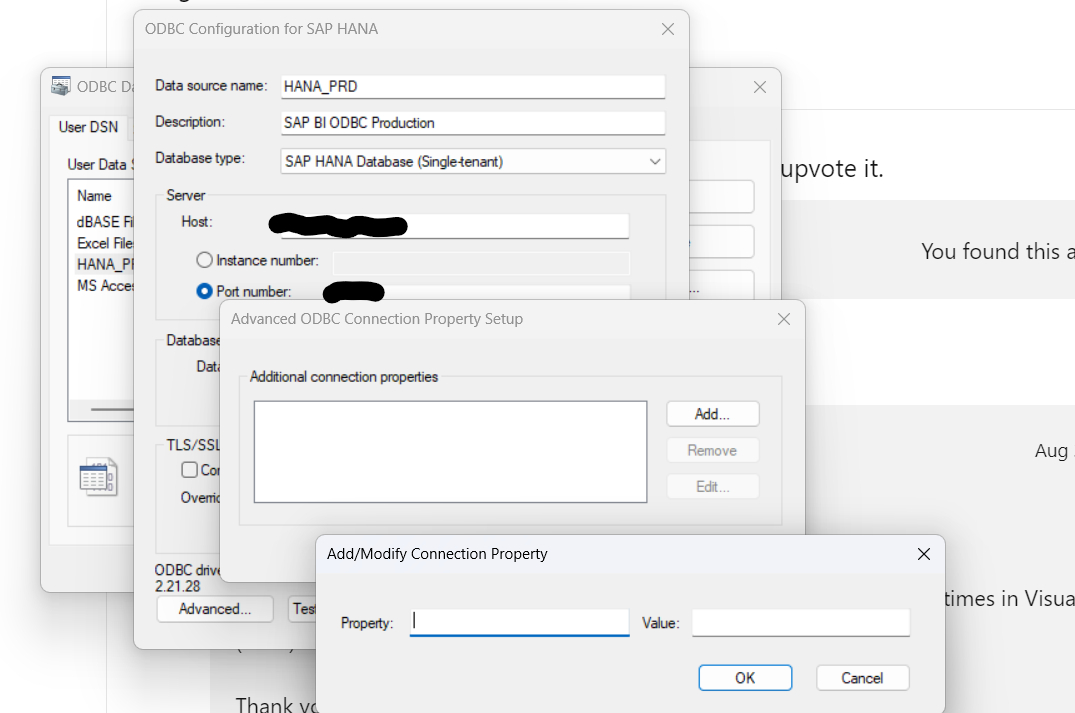Screen dimensions: 1075x713
Task: Cancel the Add/Modify Connection Property dialog
Action: tap(862, 678)
